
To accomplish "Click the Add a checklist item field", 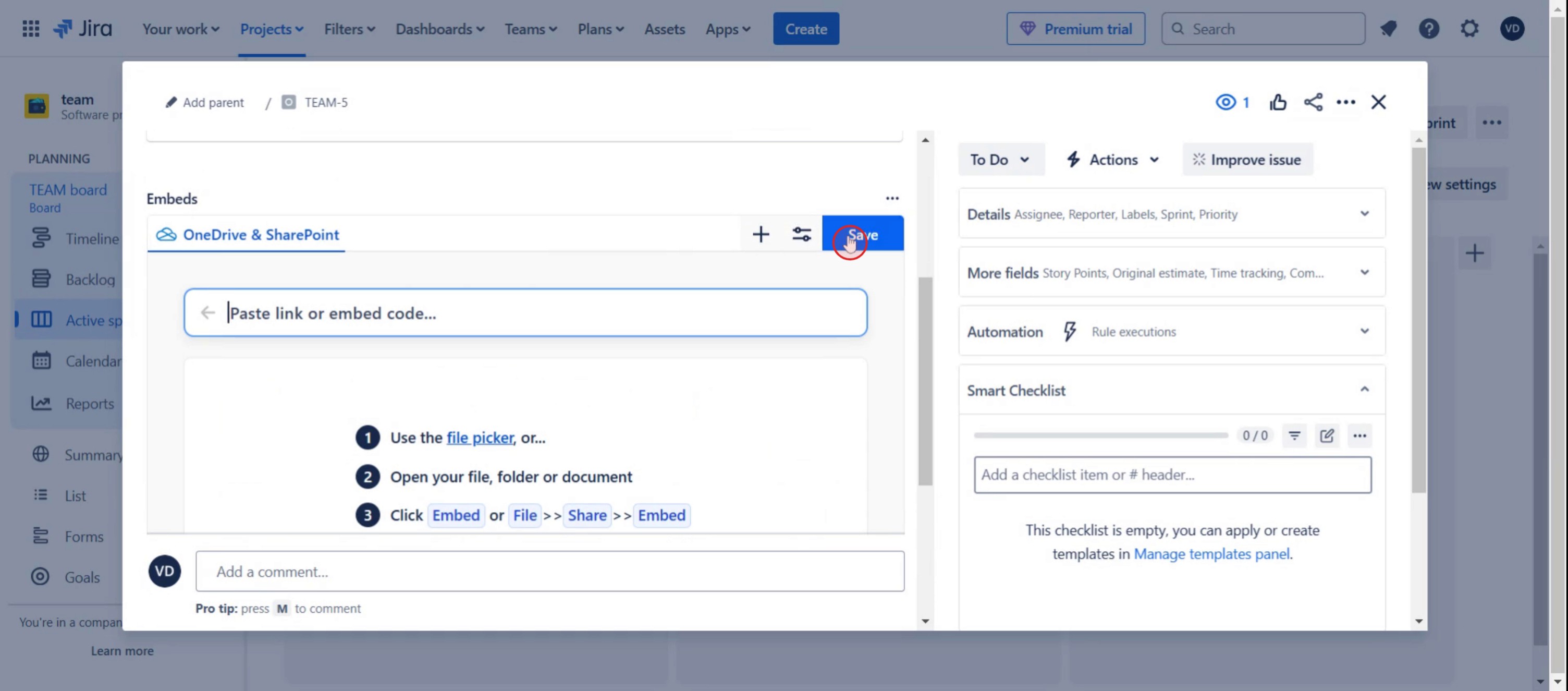I will (1172, 475).
